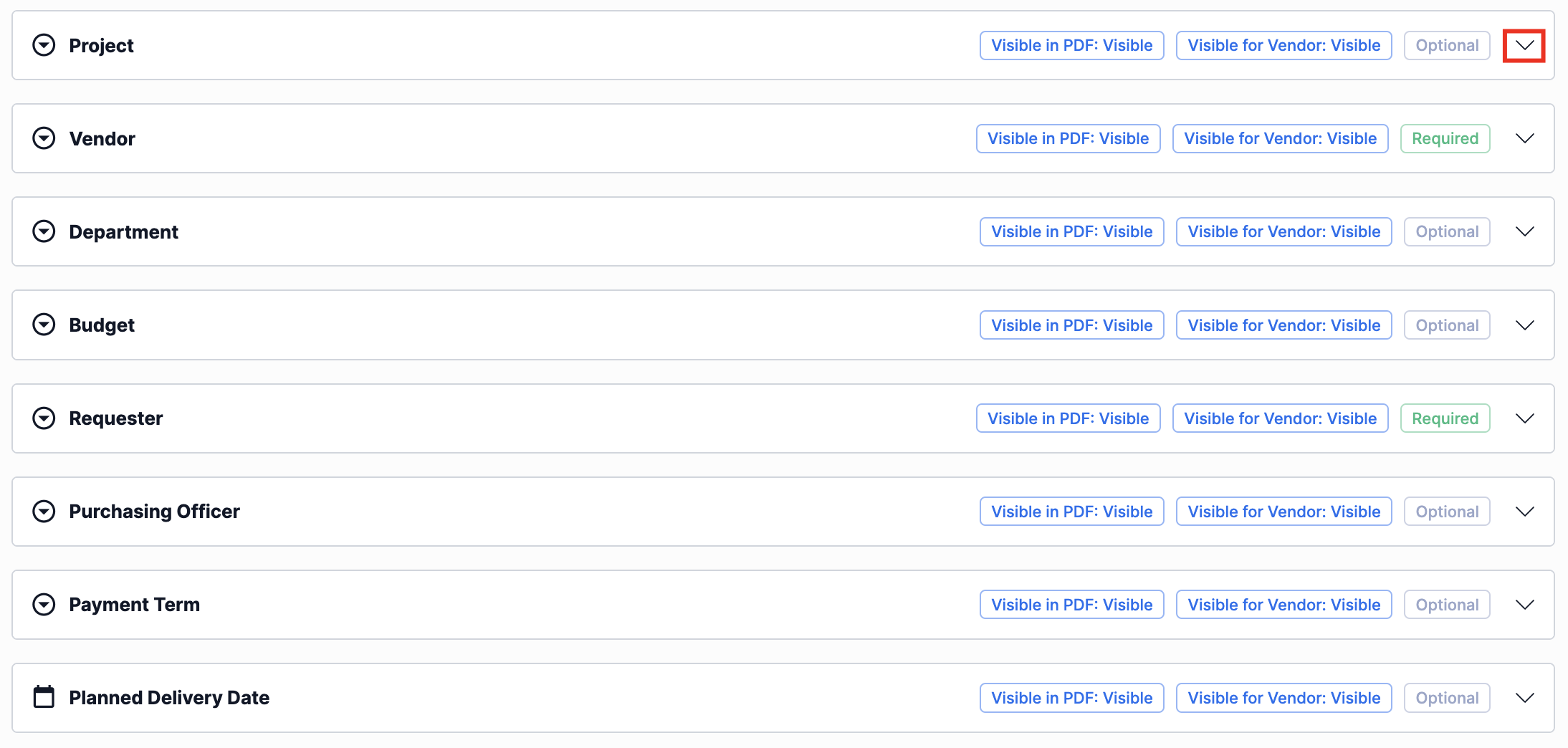Click the dropdown-type icon beside Purchasing Officer
1568x748 pixels.
(44, 512)
